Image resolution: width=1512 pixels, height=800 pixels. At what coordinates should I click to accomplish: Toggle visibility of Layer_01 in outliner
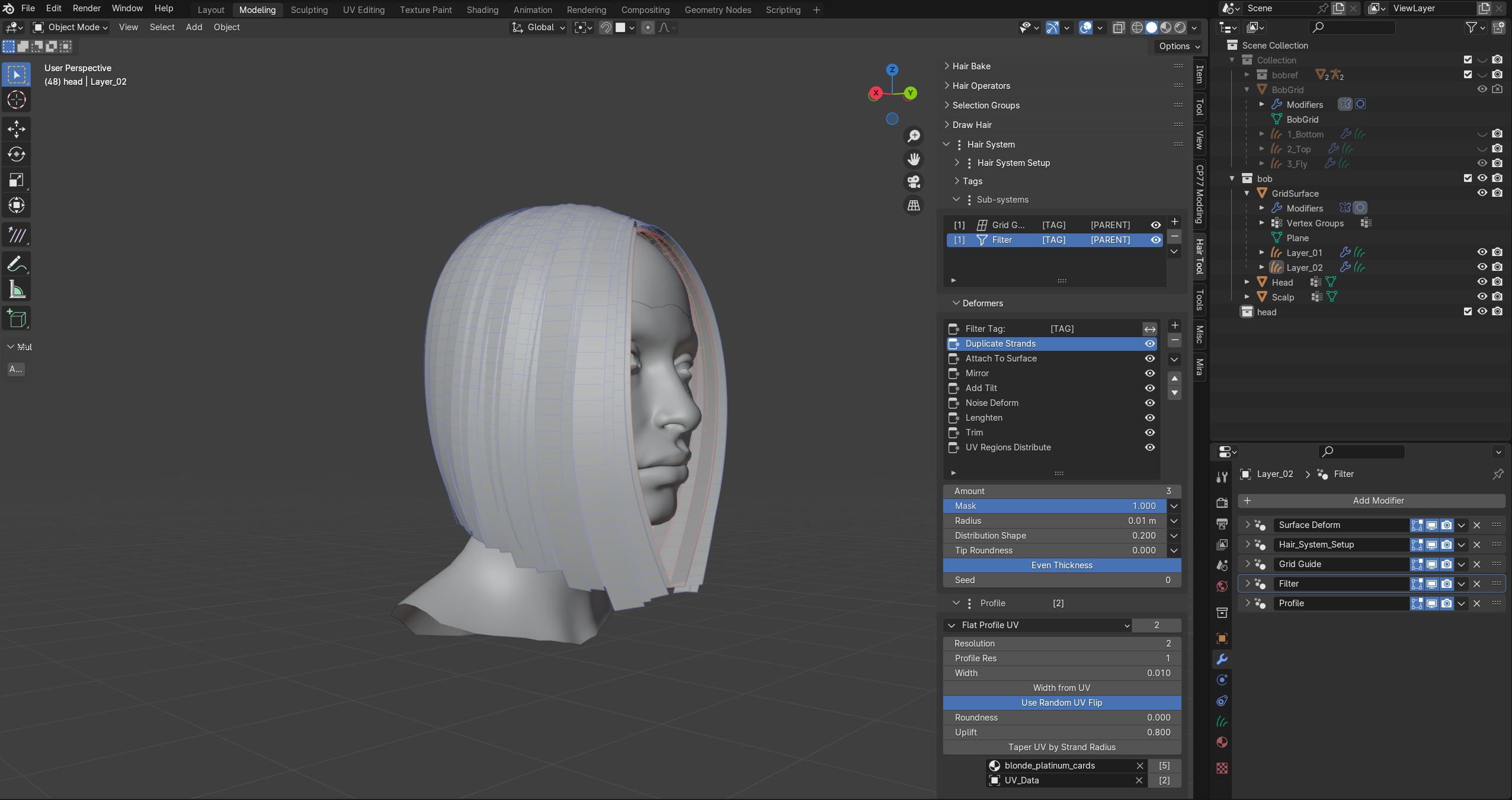(1482, 252)
